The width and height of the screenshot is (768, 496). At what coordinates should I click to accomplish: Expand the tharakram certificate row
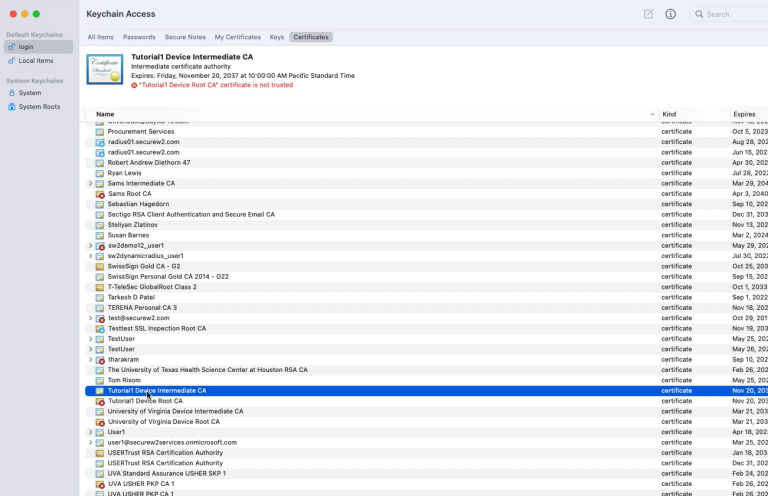tap(91, 360)
